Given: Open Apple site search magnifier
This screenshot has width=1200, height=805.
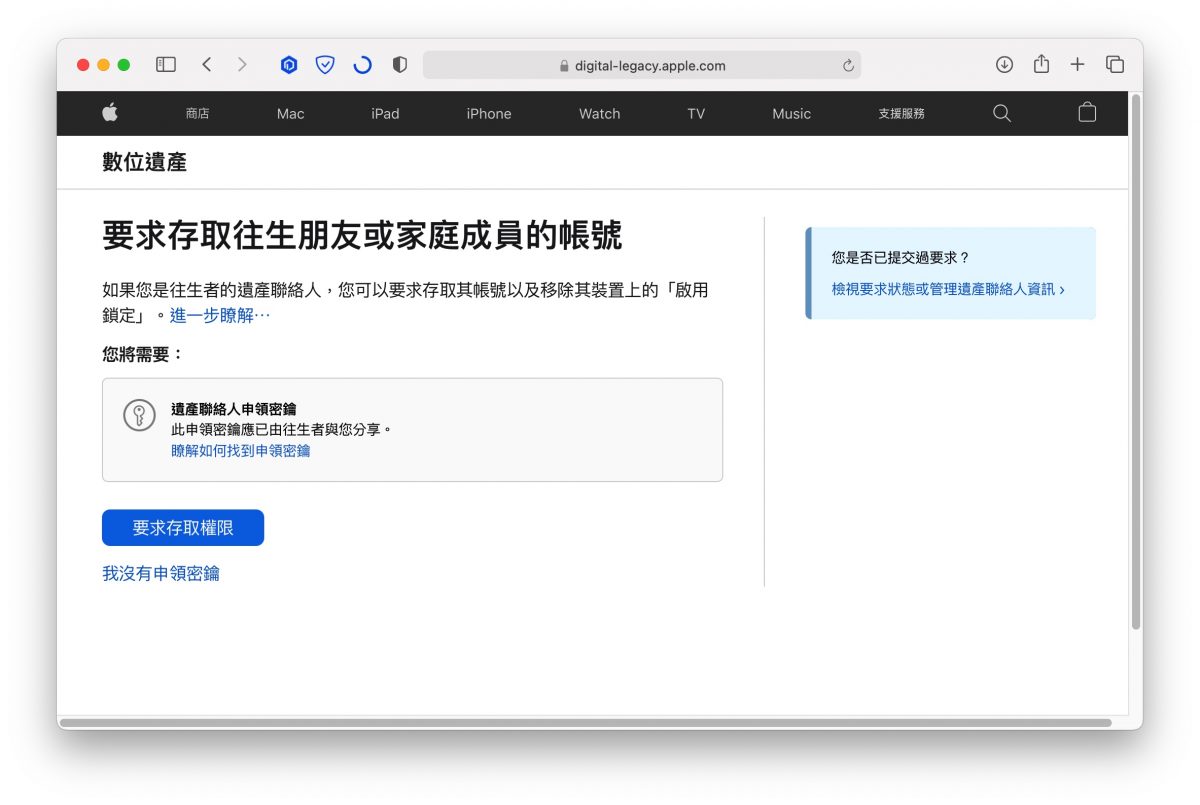Looking at the screenshot, I should coord(1002,113).
